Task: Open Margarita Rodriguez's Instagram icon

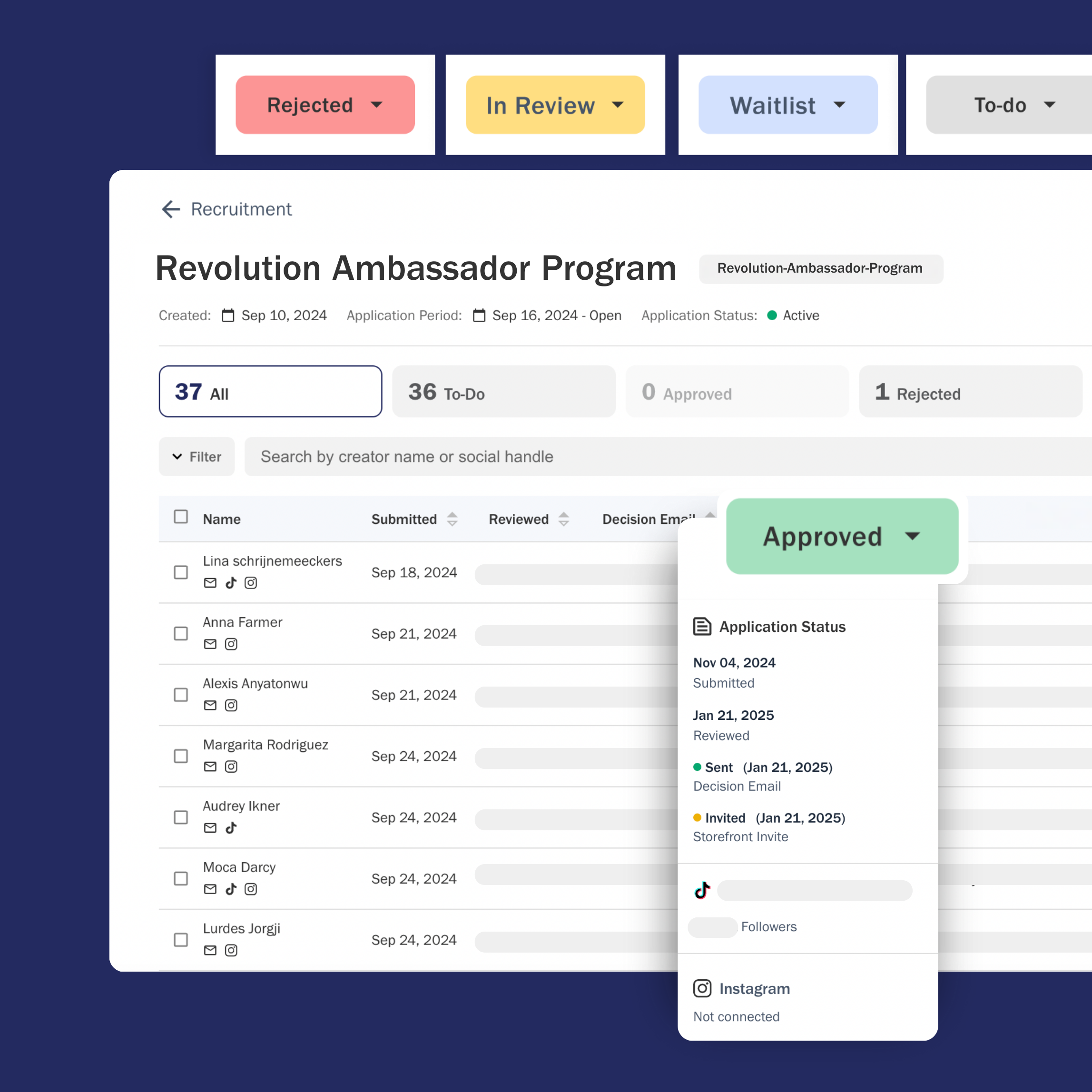Action: point(231,767)
